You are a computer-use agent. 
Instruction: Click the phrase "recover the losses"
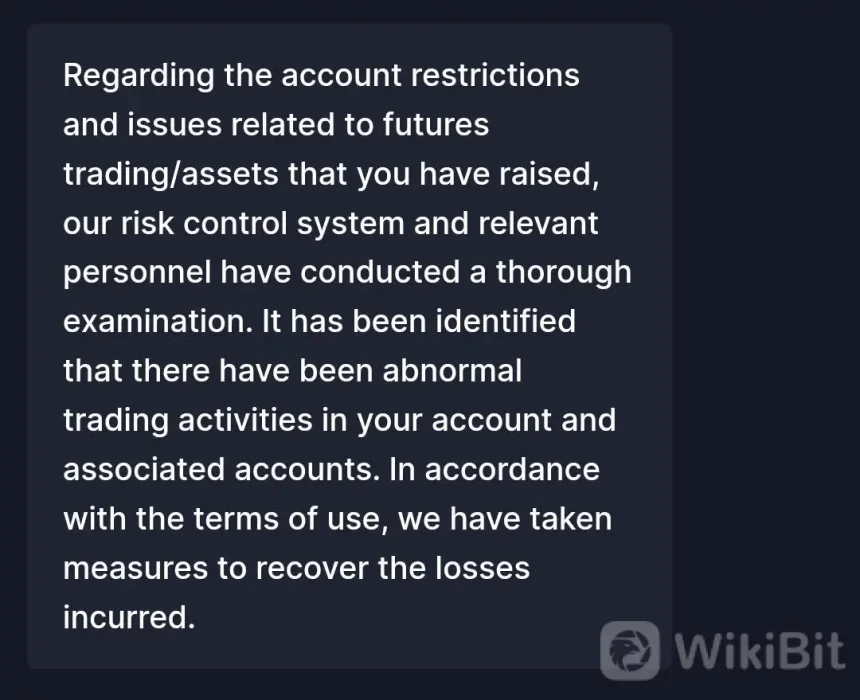[x=393, y=568]
